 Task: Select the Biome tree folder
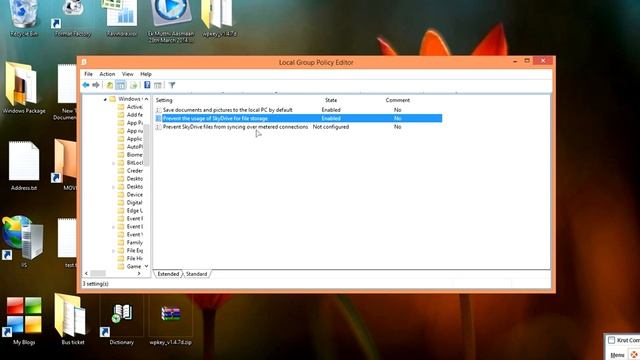pyautogui.click(x=130, y=155)
